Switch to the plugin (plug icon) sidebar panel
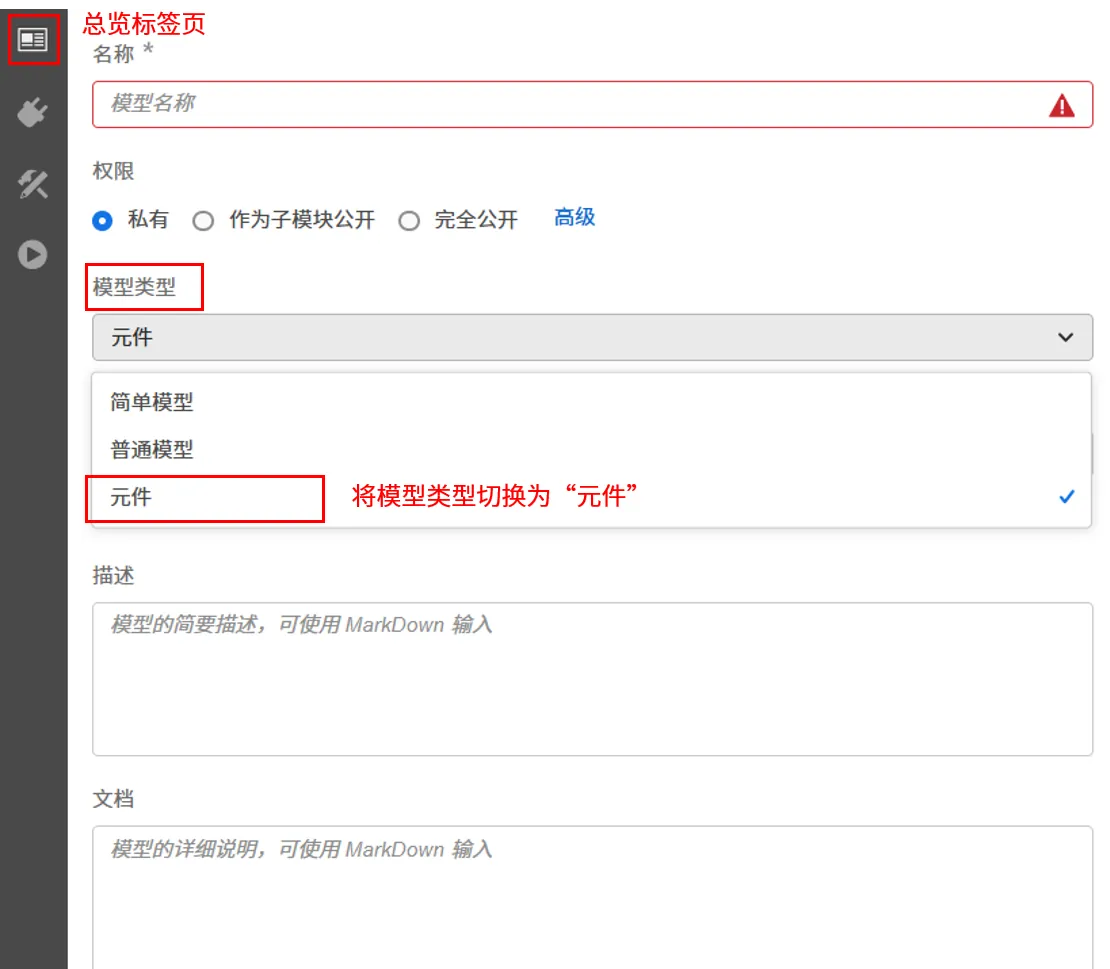Viewport: 1110px width, 969px height. click(x=33, y=113)
